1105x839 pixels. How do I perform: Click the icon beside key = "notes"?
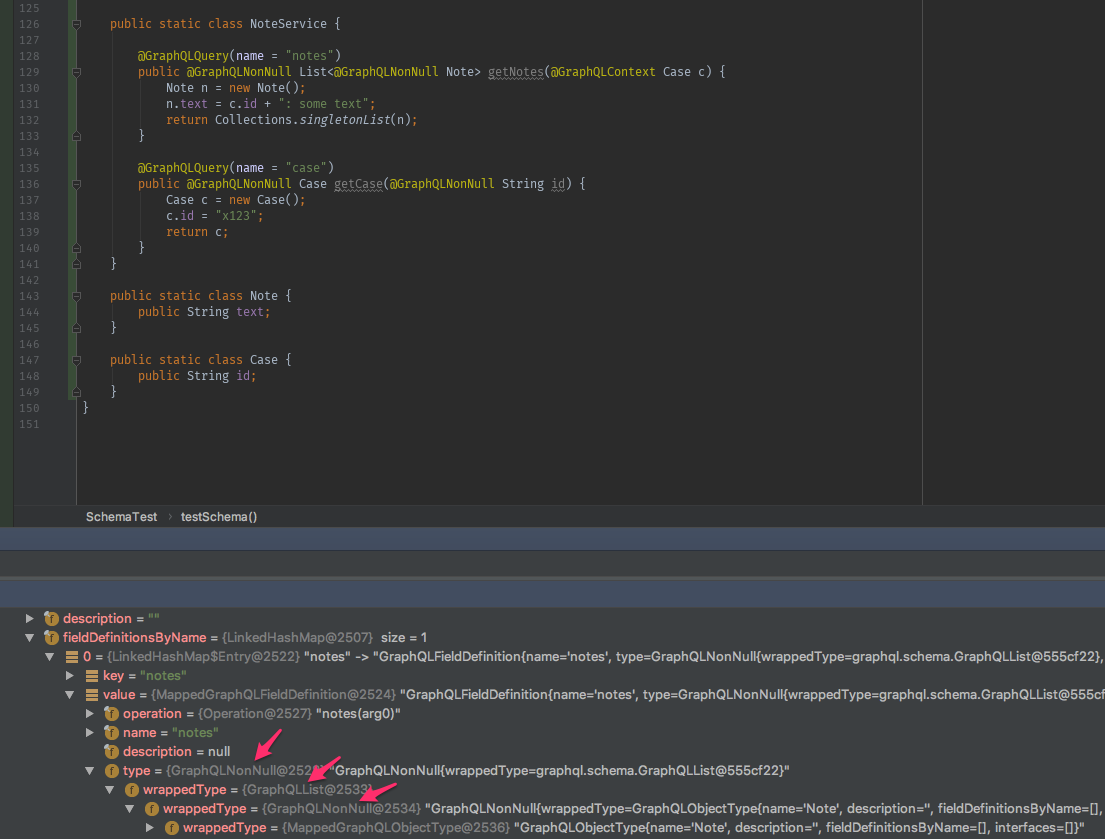(92, 676)
